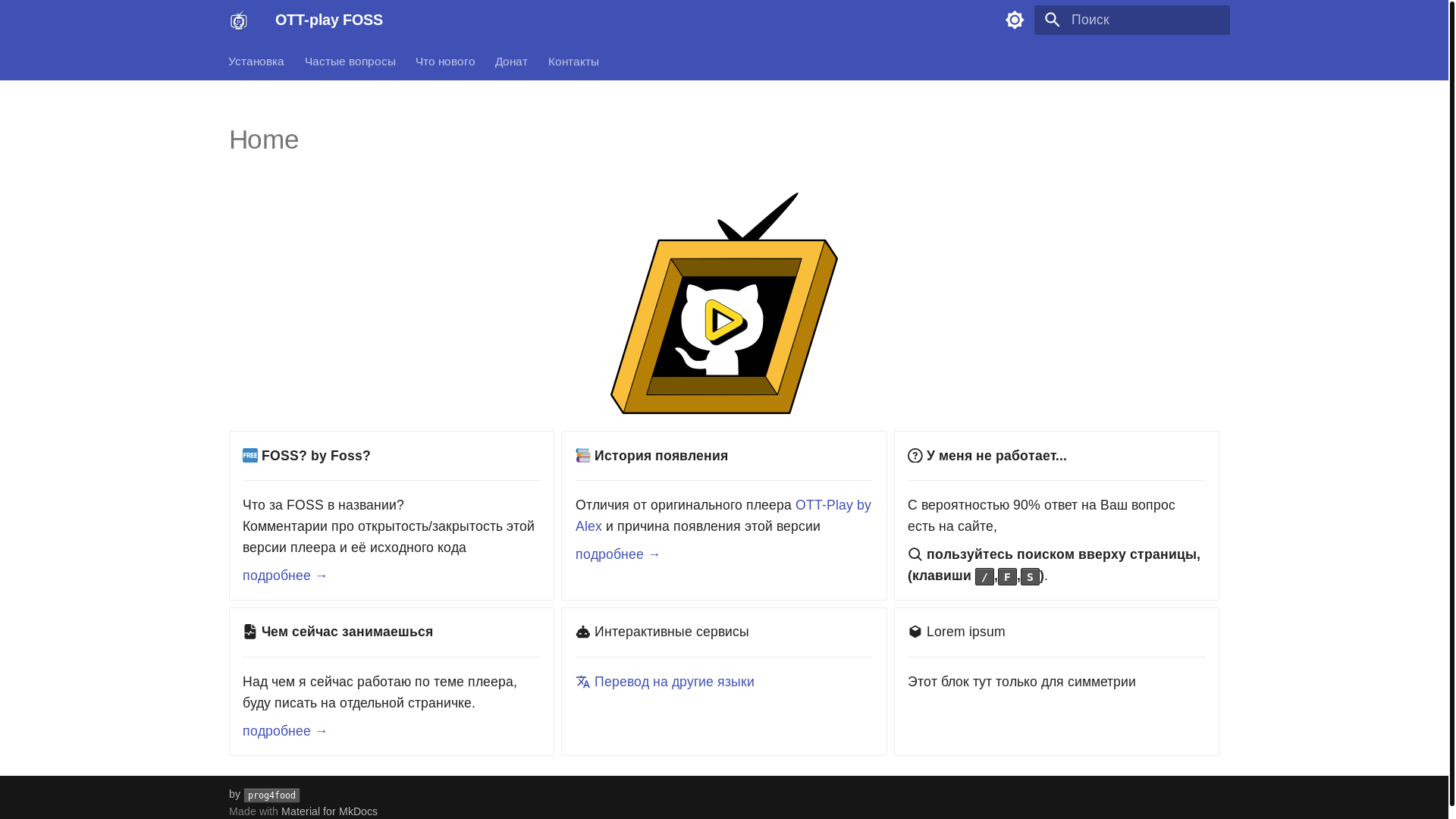Click the История появления card title
The image size is (1456, 819).
661,456
